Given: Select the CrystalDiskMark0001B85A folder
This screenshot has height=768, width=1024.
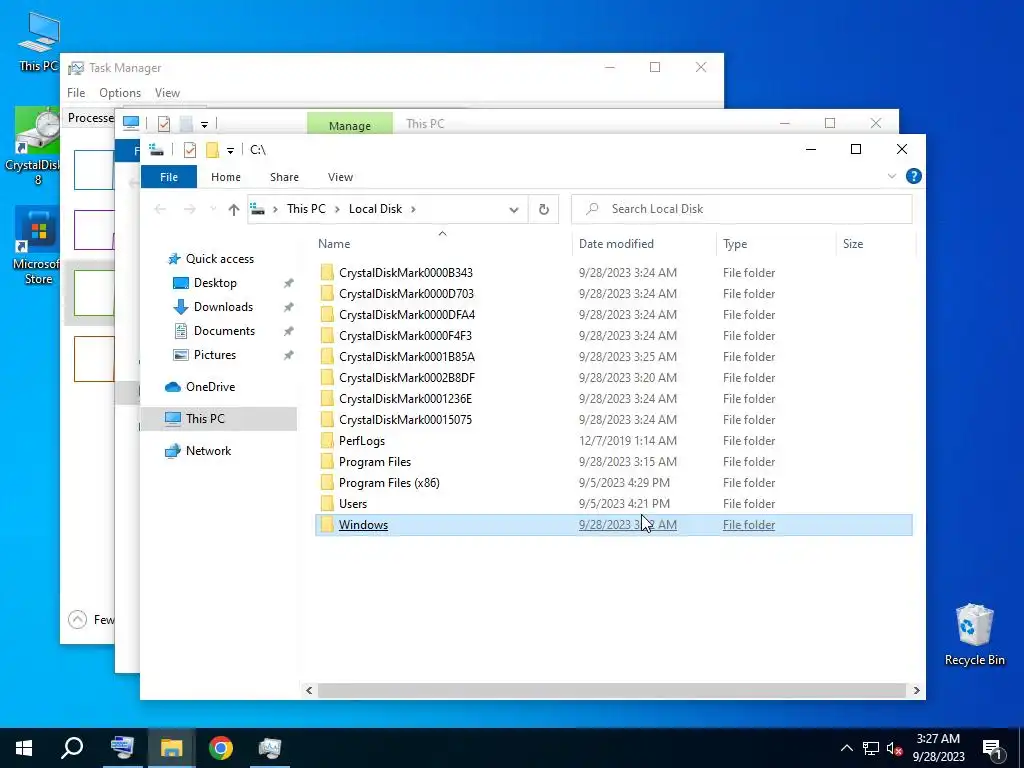Looking at the screenshot, I should [x=407, y=357].
